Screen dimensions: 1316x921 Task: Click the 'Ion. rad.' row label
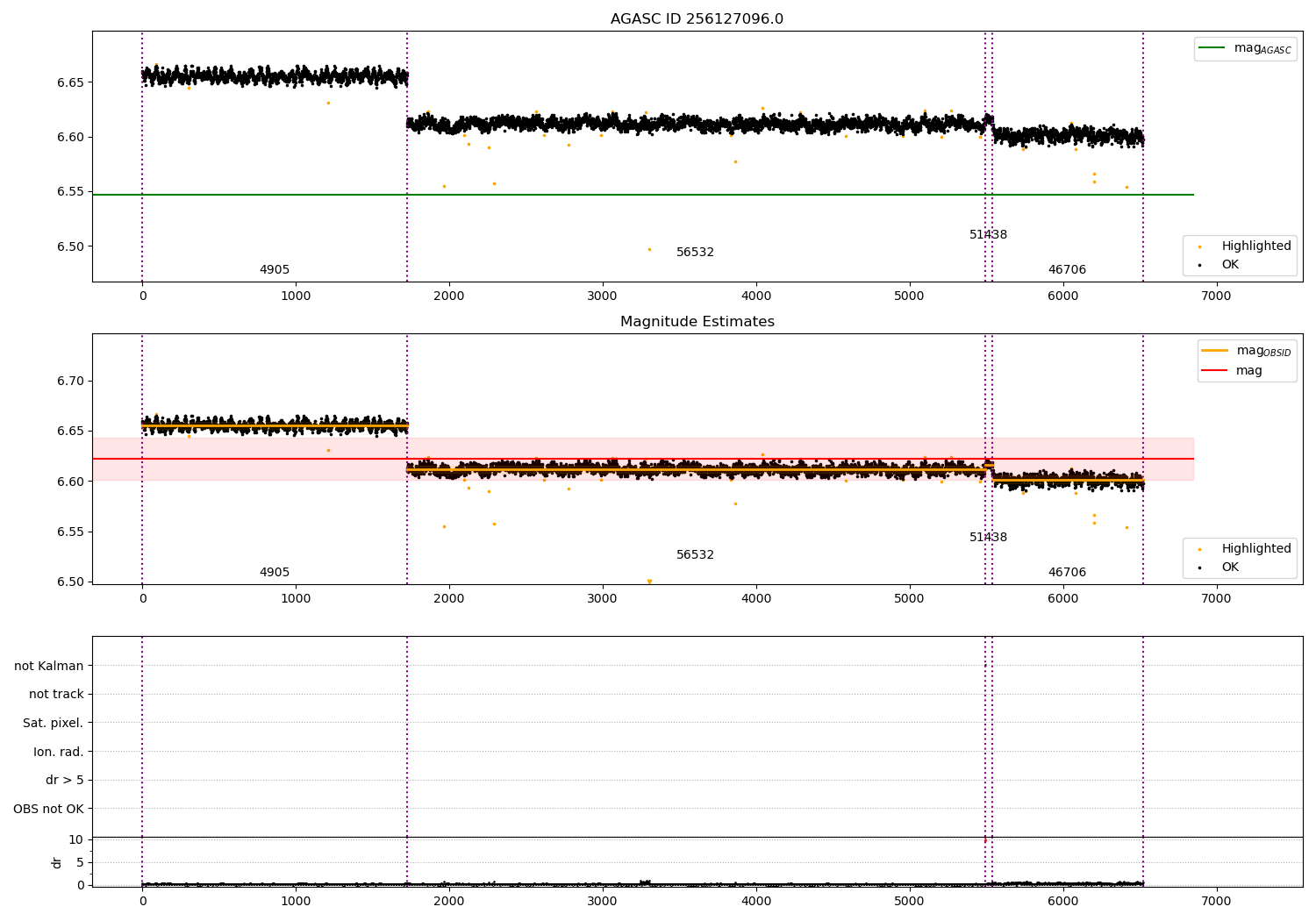point(59,753)
